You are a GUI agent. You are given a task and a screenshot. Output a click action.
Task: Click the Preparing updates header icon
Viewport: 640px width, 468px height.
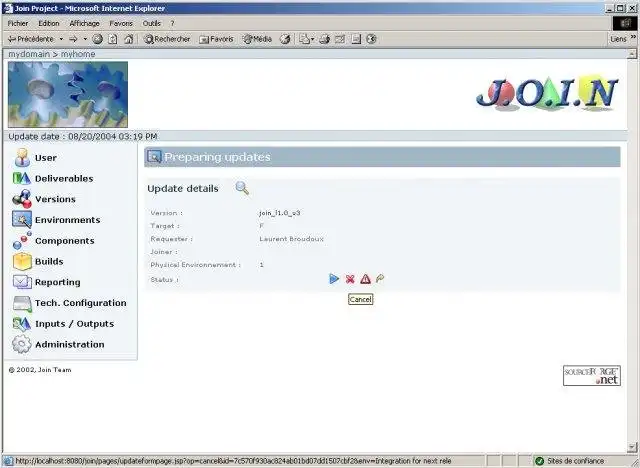(154, 157)
